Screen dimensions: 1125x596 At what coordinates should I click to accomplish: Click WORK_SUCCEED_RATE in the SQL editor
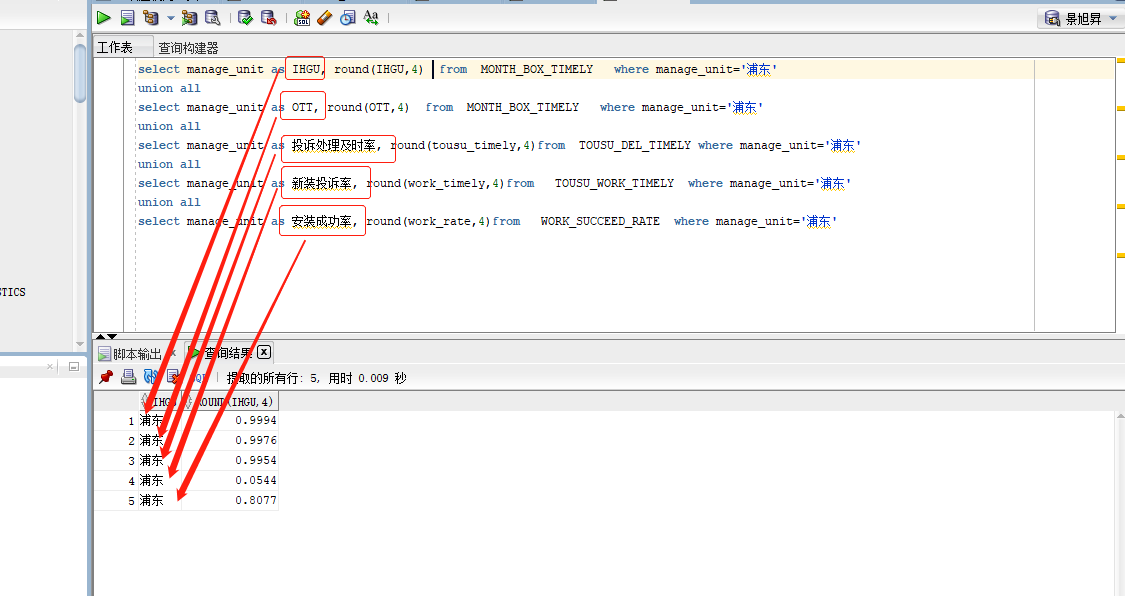[x=600, y=222]
